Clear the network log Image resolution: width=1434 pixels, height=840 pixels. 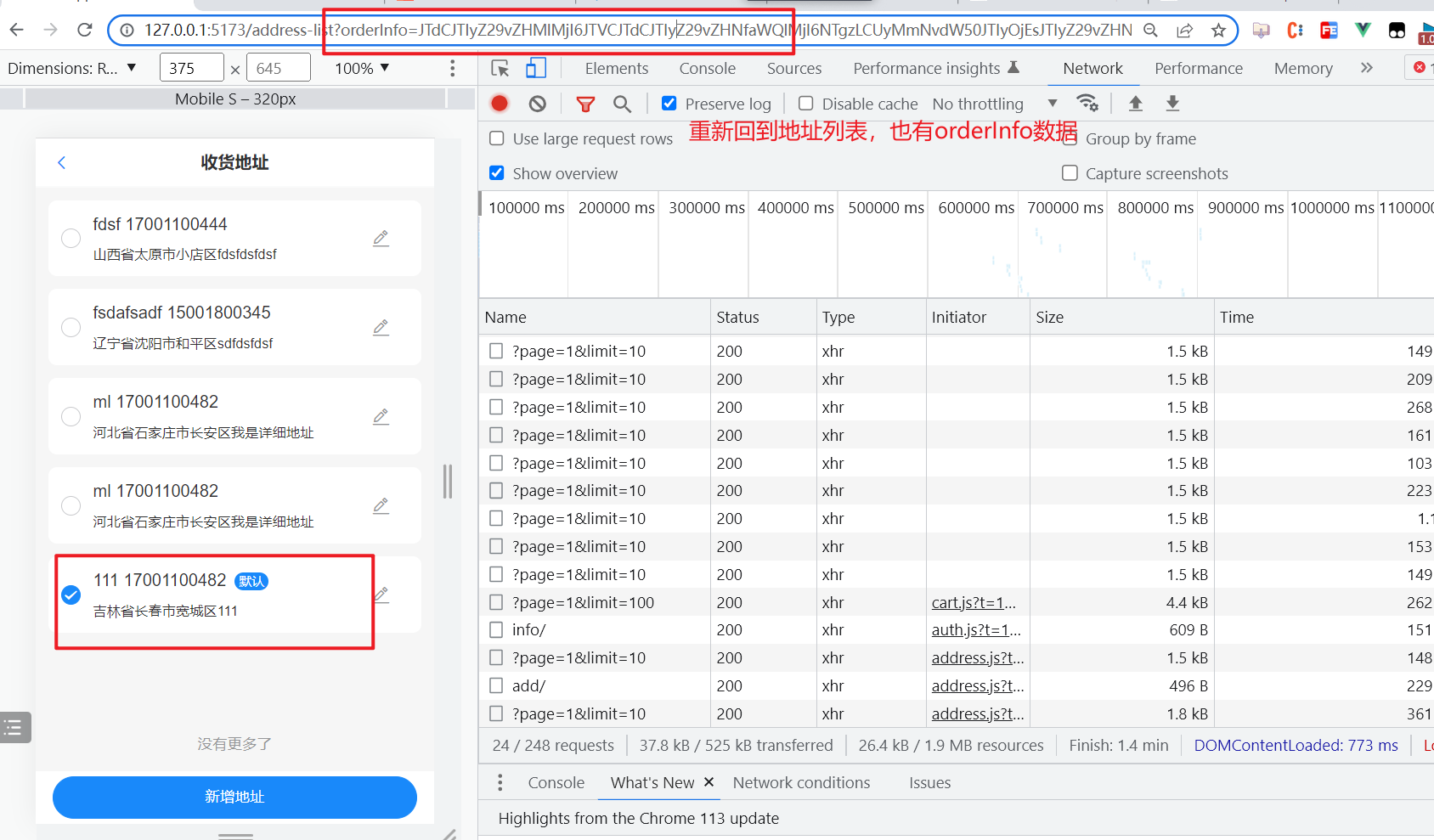pos(538,104)
